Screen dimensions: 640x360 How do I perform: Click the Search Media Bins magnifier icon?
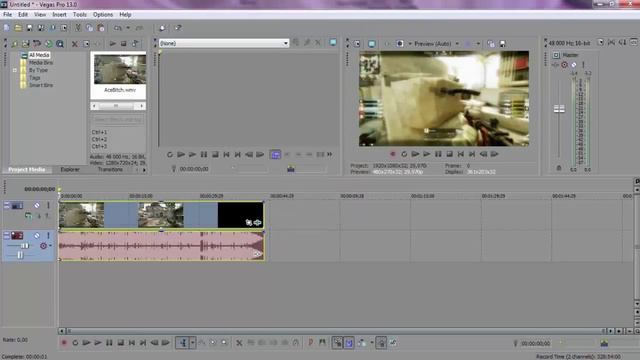(60, 43)
